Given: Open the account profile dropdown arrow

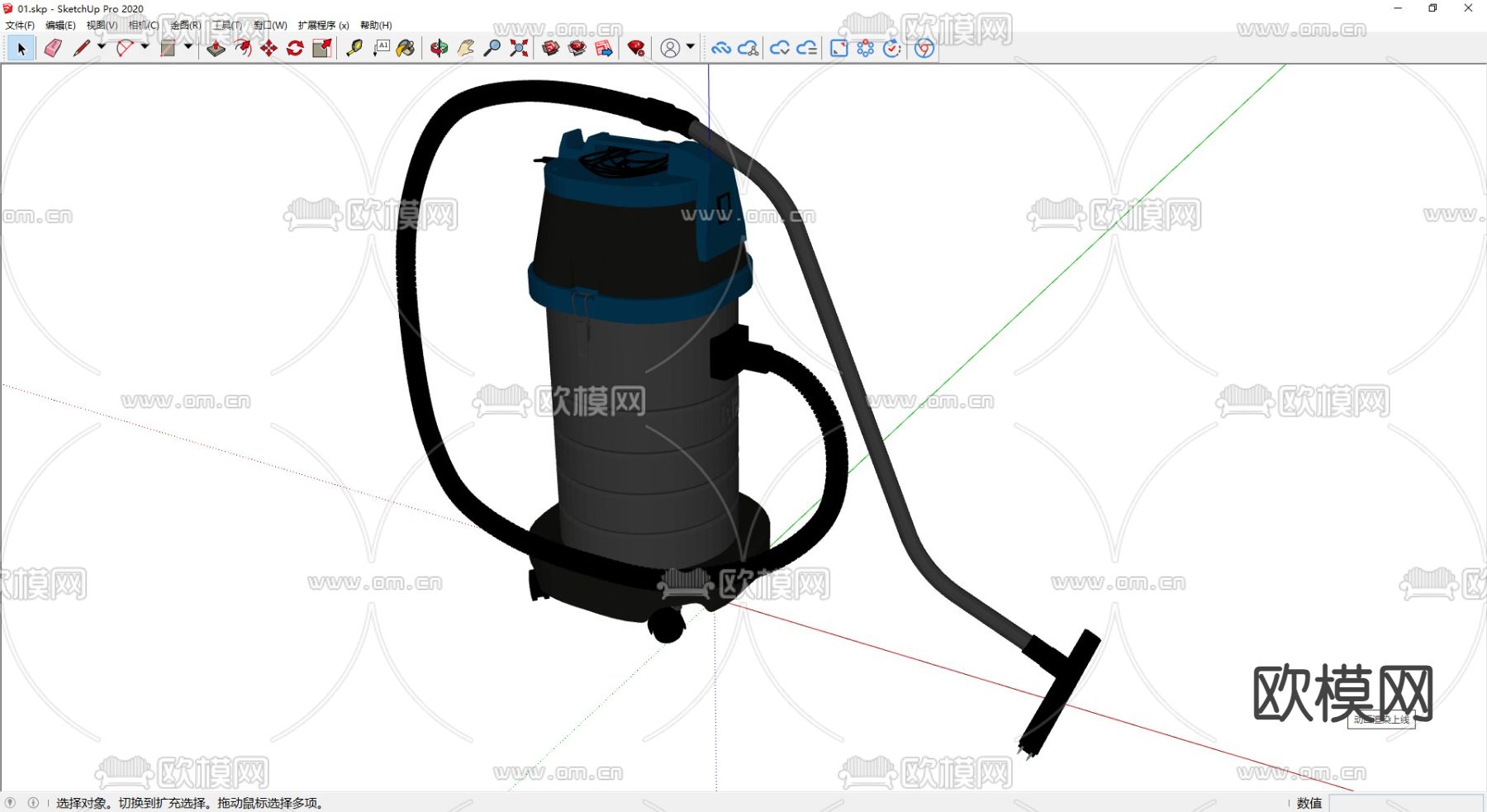Looking at the screenshot, I should pos(691,47).
